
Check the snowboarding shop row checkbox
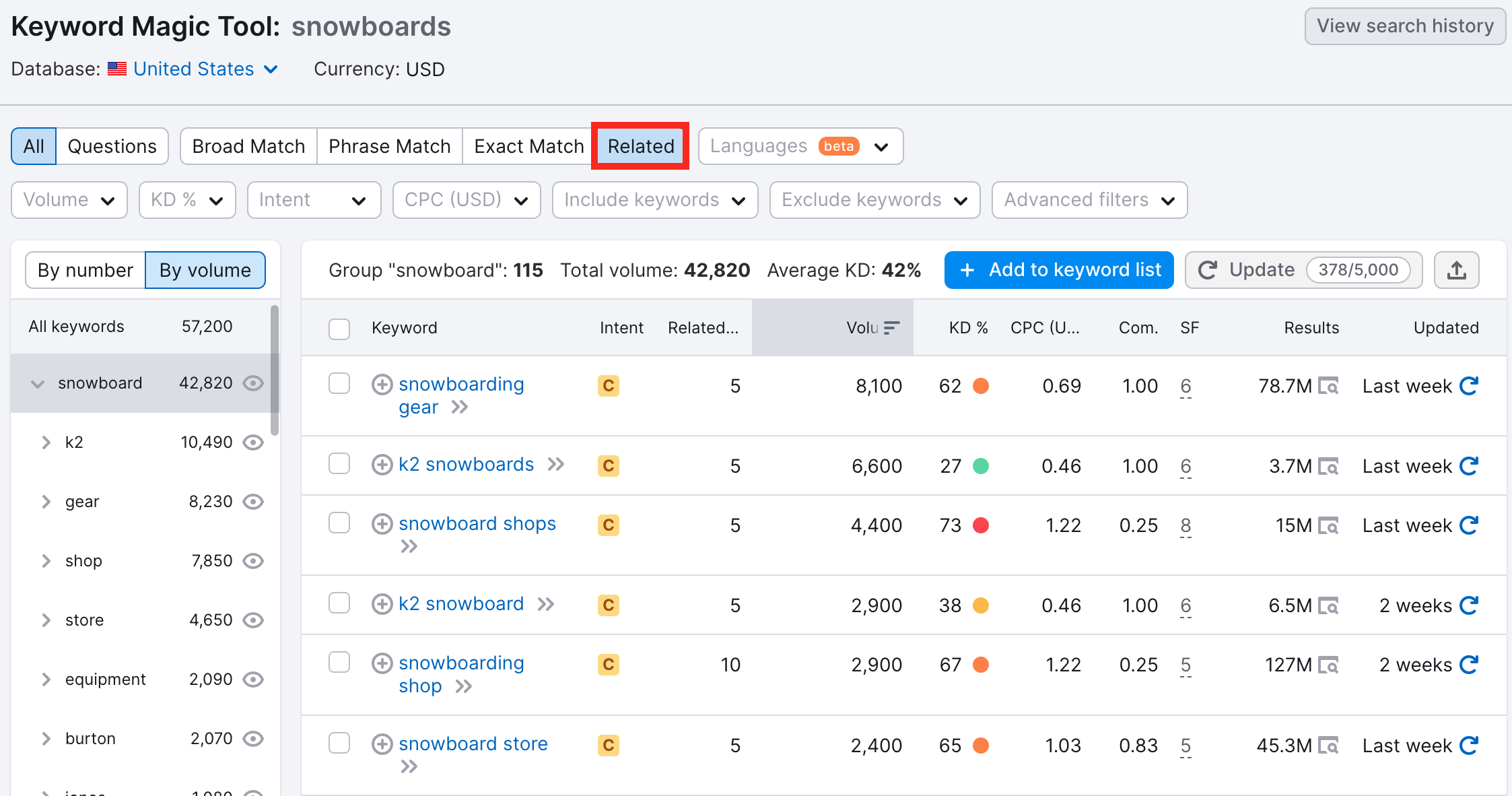[339, 663]
